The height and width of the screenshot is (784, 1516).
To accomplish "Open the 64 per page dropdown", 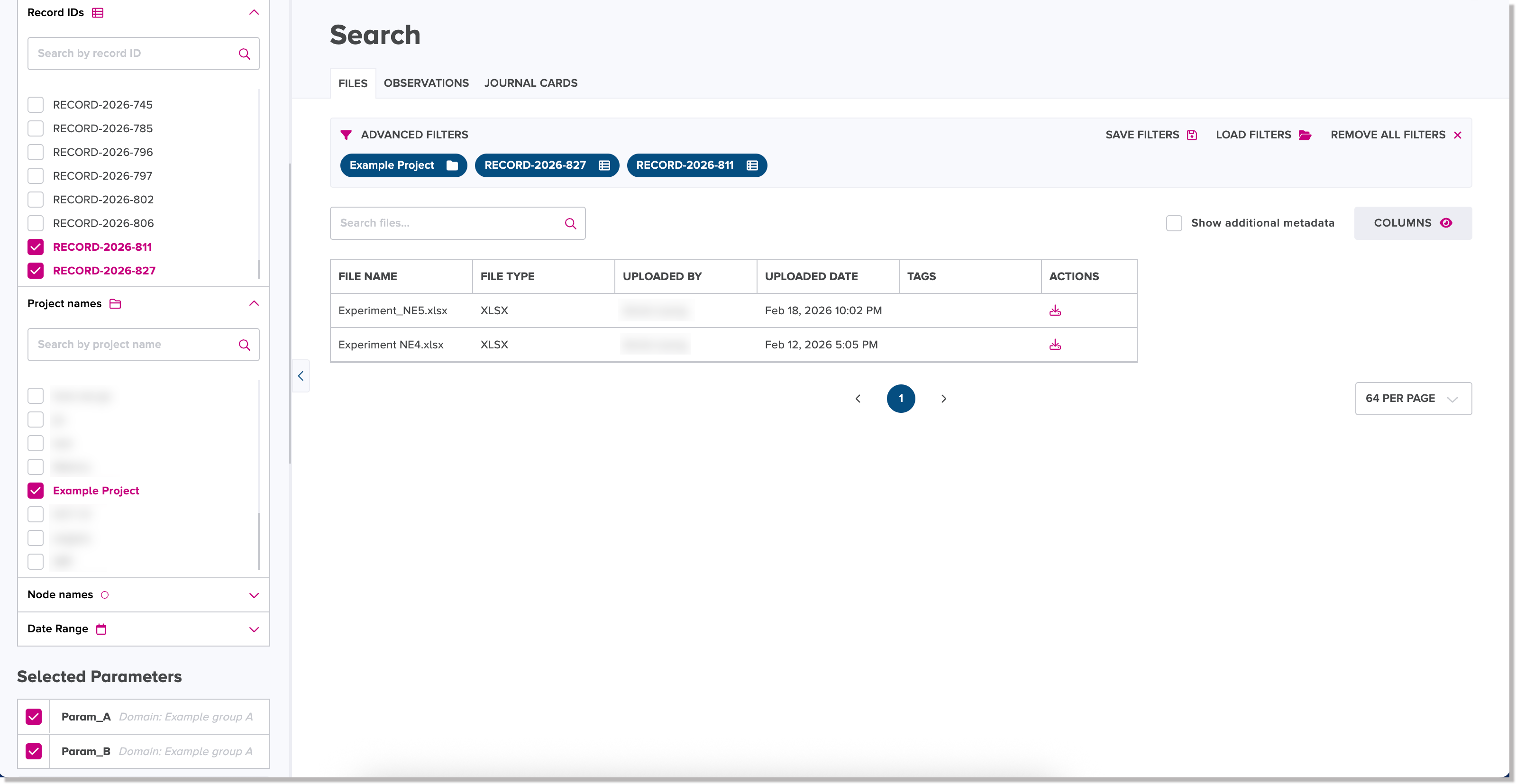I will [1413, 399].
